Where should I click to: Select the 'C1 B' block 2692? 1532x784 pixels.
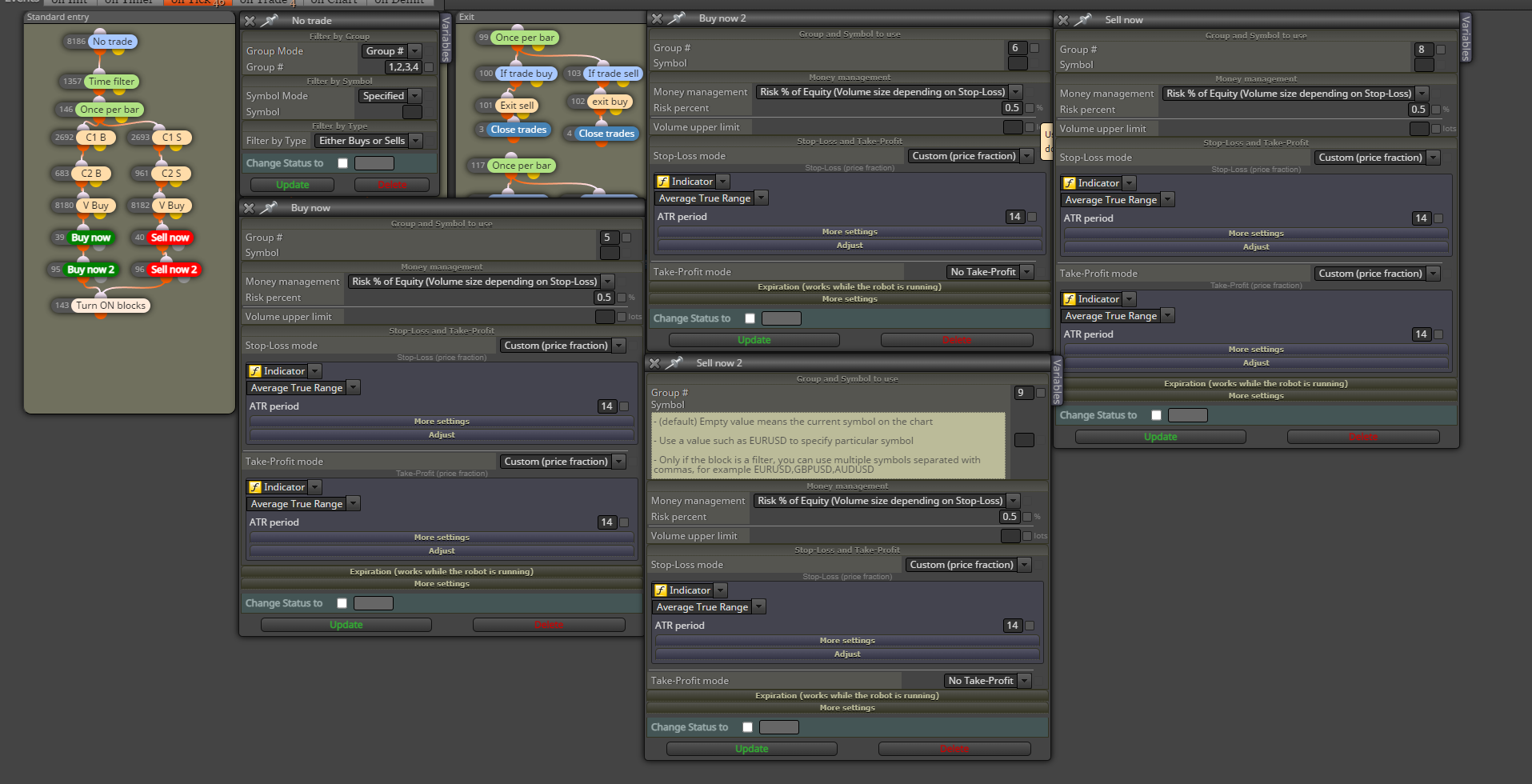click(x=96, y=138)
